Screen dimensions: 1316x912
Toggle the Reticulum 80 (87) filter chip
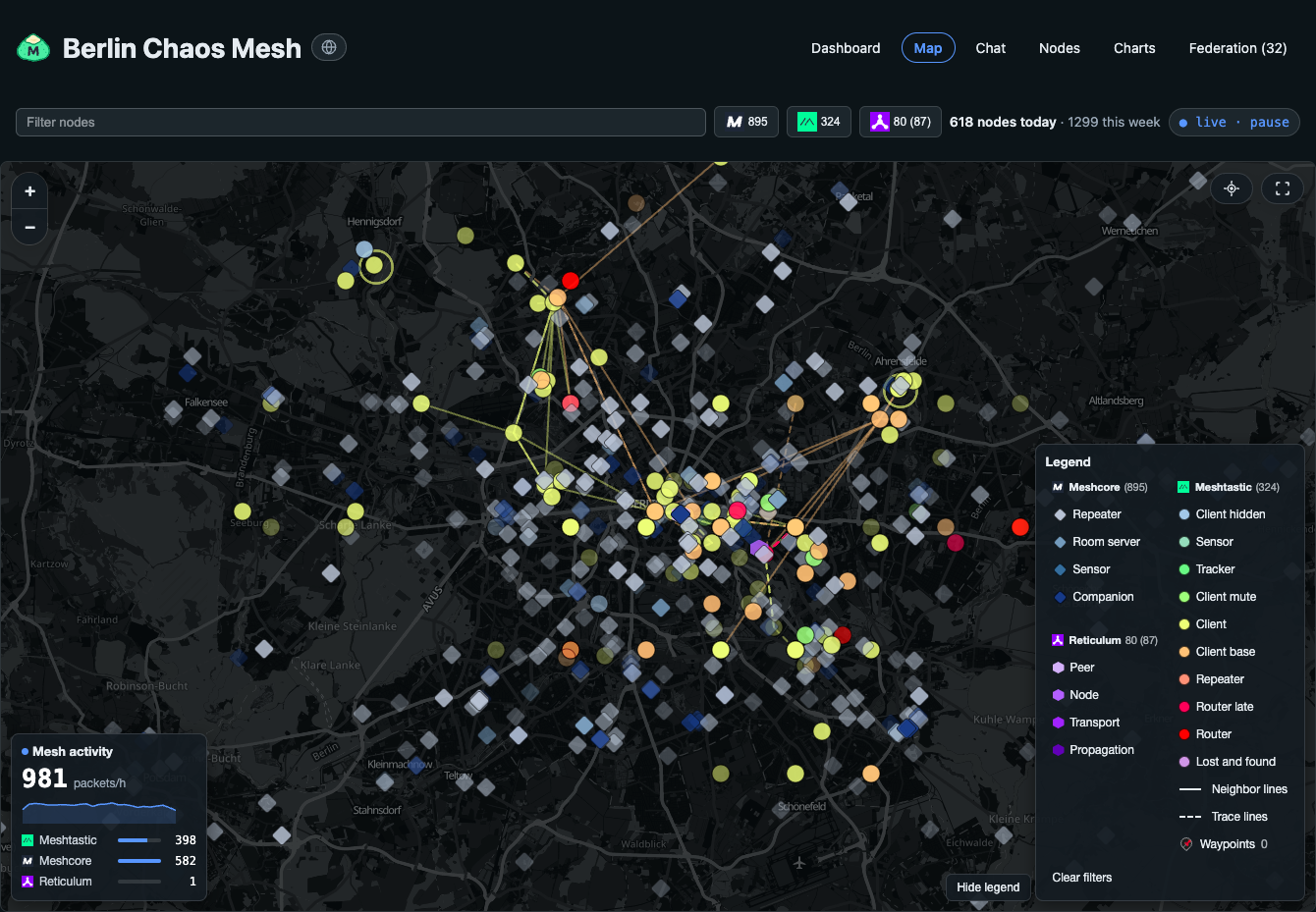point(901,122)
